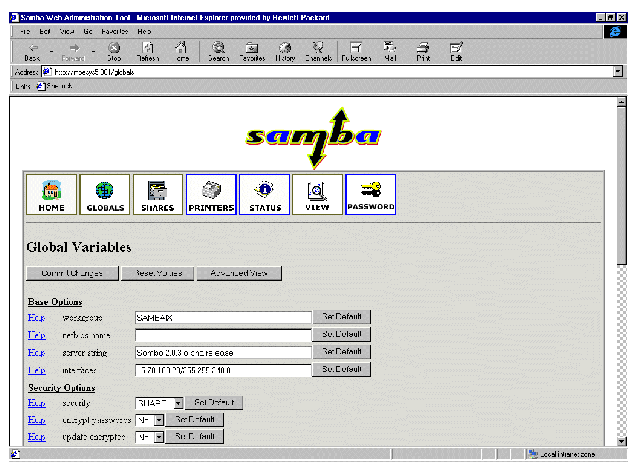Image resolution: width=638 pixels, height=472 pixels.
Task: Click the scrollbar up arrow
Action: 621,102
